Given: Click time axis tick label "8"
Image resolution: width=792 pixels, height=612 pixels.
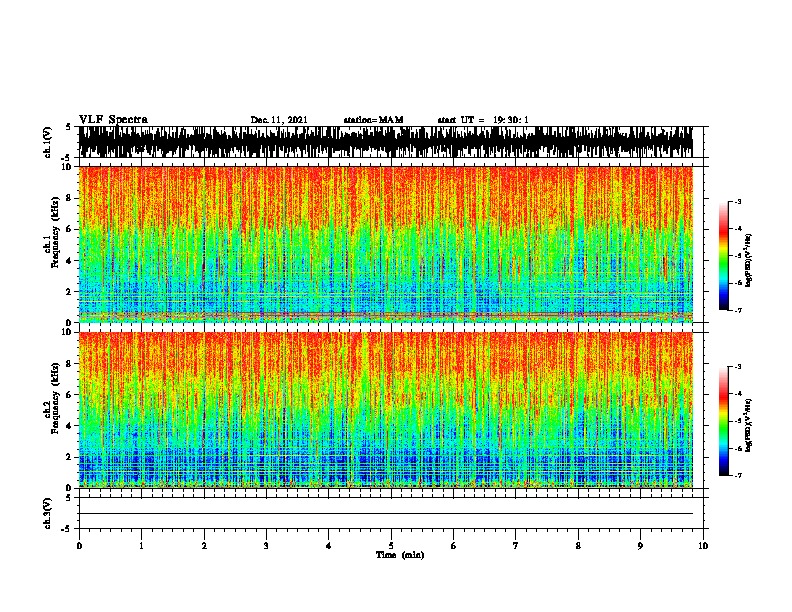Looking at the screenshot, I should (x=578, y=546).
